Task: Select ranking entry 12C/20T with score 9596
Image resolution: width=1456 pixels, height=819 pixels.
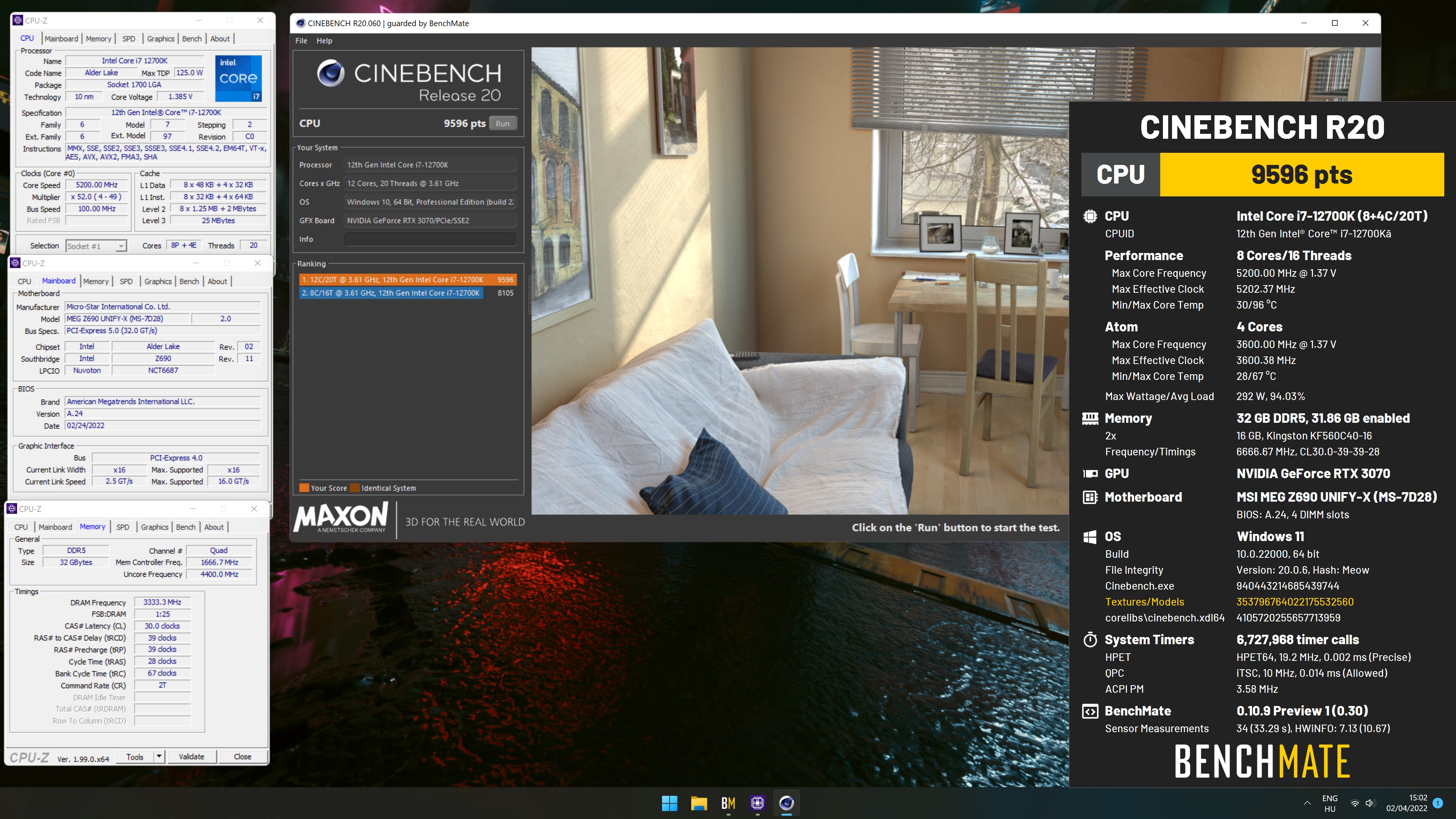Action: [408, 279]
